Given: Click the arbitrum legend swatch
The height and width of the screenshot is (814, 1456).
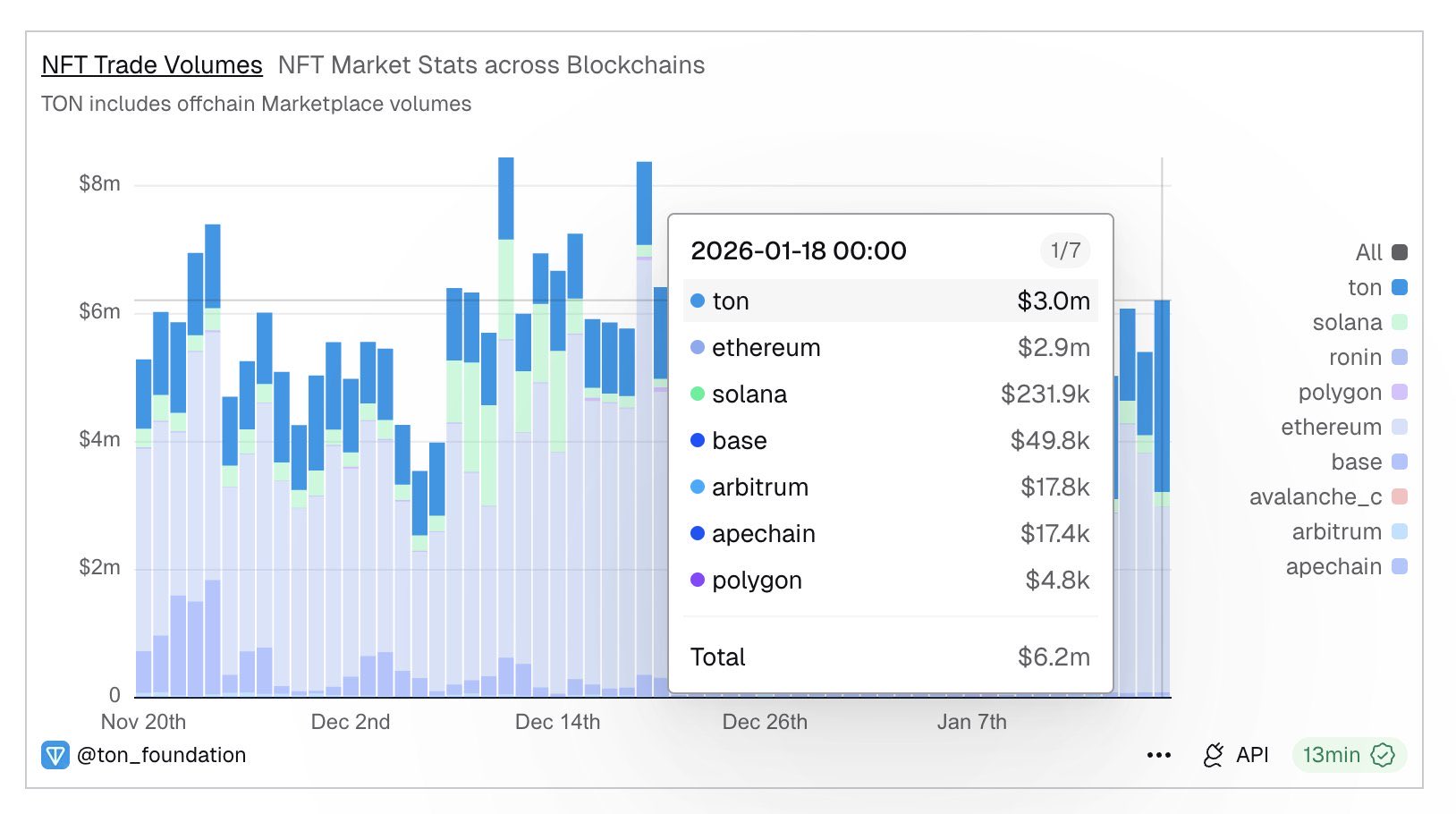Looking at the screenshot, I should [x=1400, y=531].
